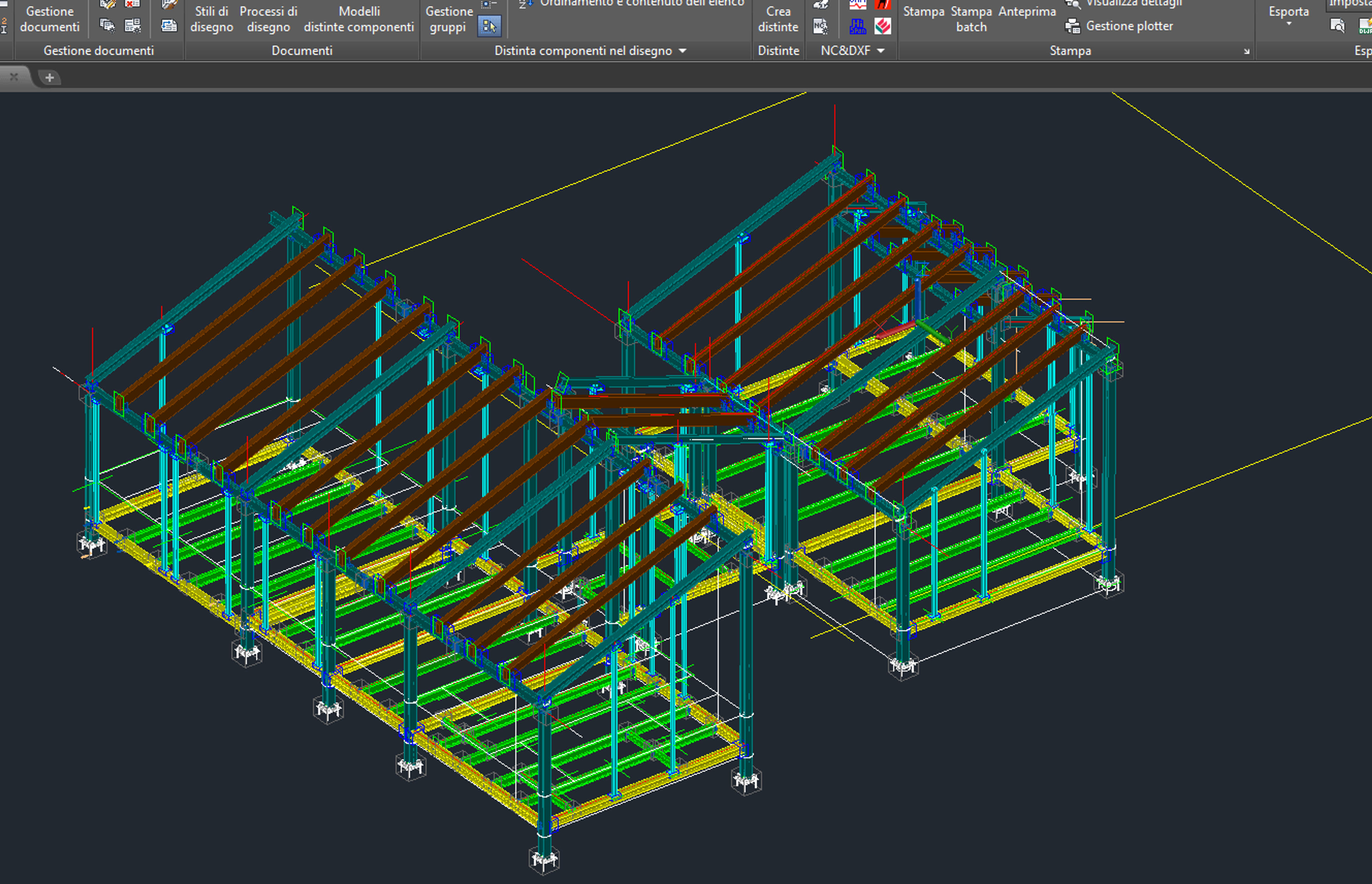Open the Stampa panel dialog launcher arrow
Screen dimensions: 1372x884
(x=1246, y=52)
